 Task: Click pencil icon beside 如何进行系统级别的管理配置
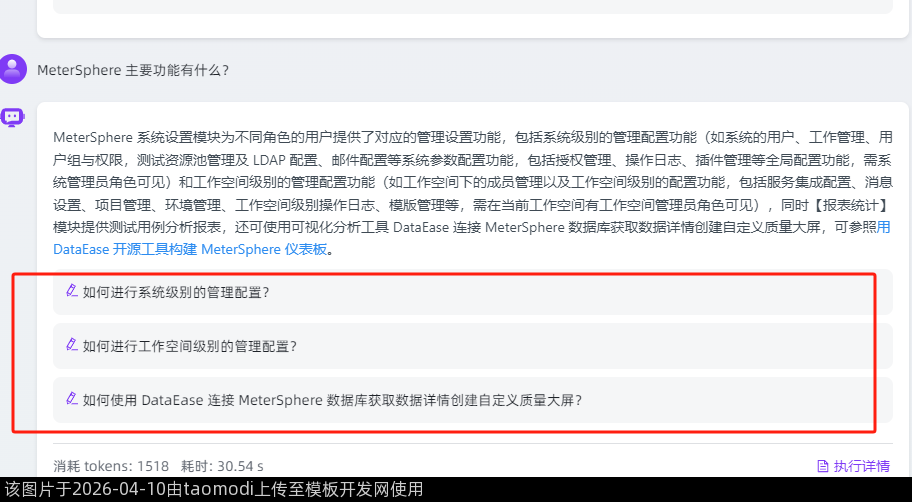[72, 290]
